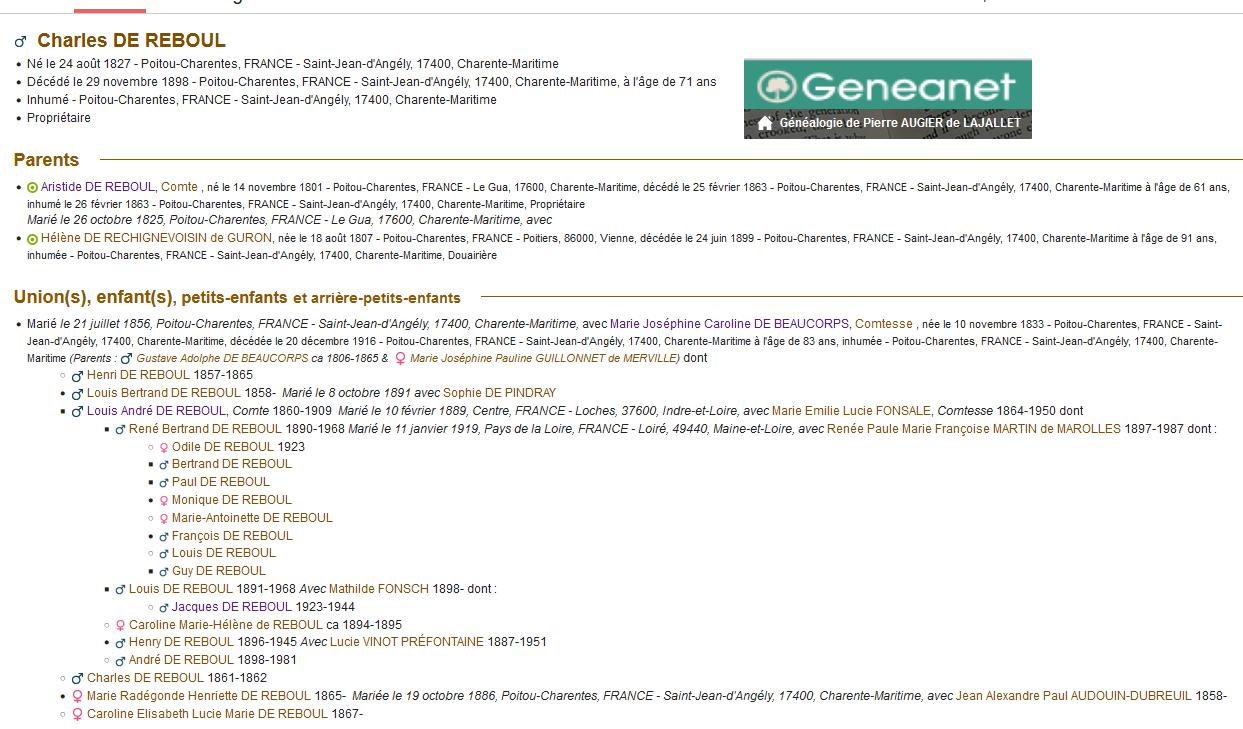The image size is (1243, 729).
Task: Click male symbol beside René Bertrand DE REBOUL
Action: [120, 430]
